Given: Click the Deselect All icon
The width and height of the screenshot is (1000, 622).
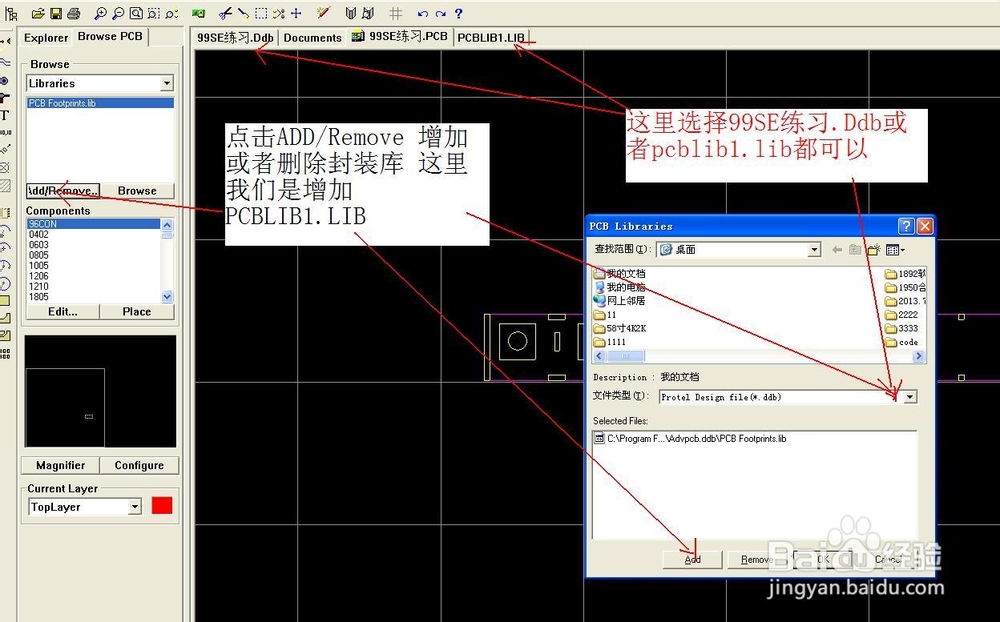Looking at the screenshot, I should (279, 13).
